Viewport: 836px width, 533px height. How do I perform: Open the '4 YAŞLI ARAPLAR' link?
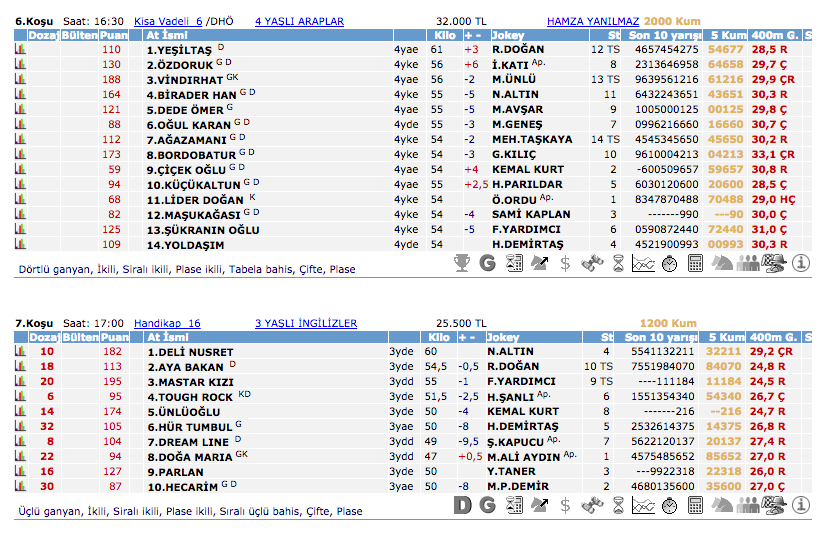[x=299, y=21]
